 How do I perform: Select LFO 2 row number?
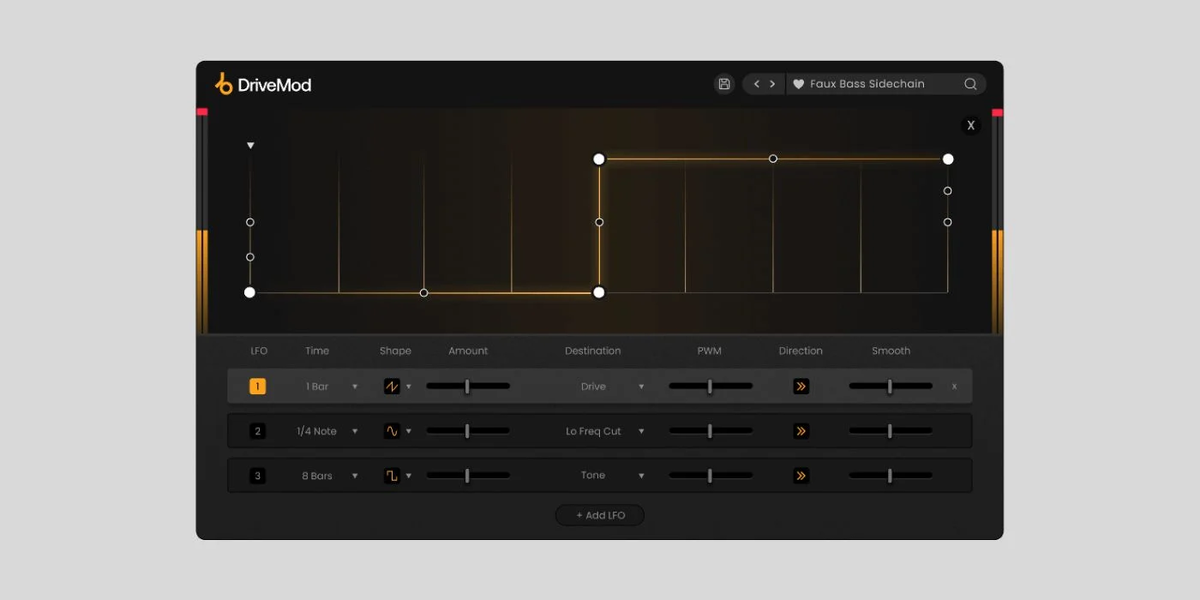click(258, 431)
